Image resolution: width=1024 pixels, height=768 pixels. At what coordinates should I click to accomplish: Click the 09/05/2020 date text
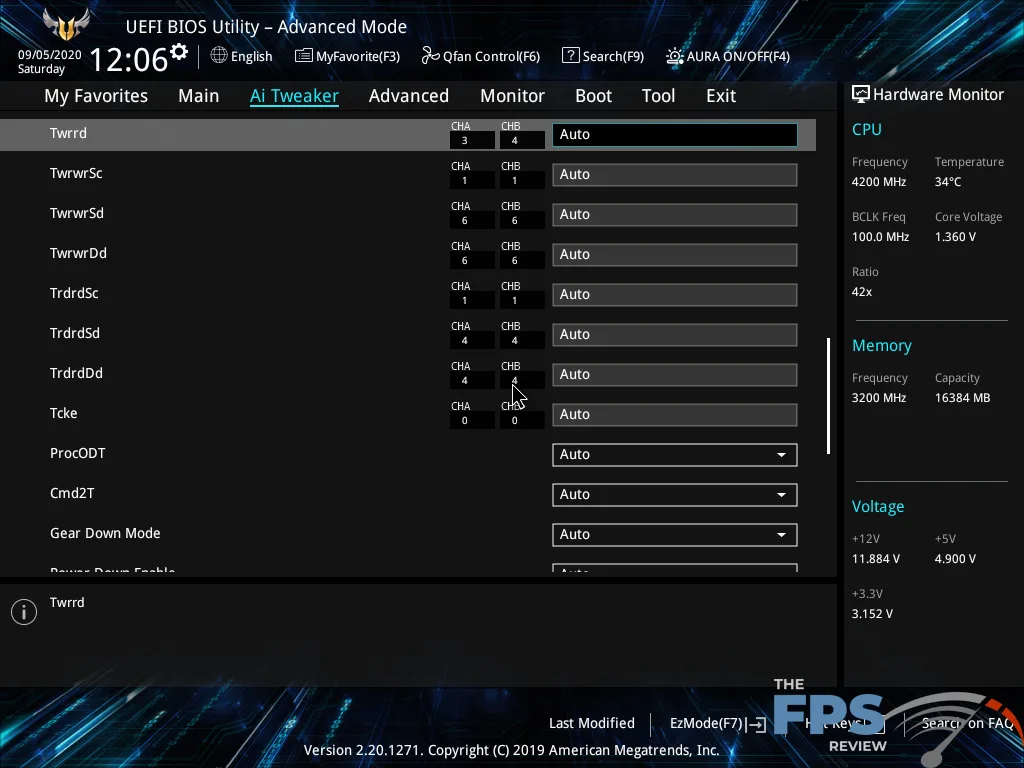(50, 55)
